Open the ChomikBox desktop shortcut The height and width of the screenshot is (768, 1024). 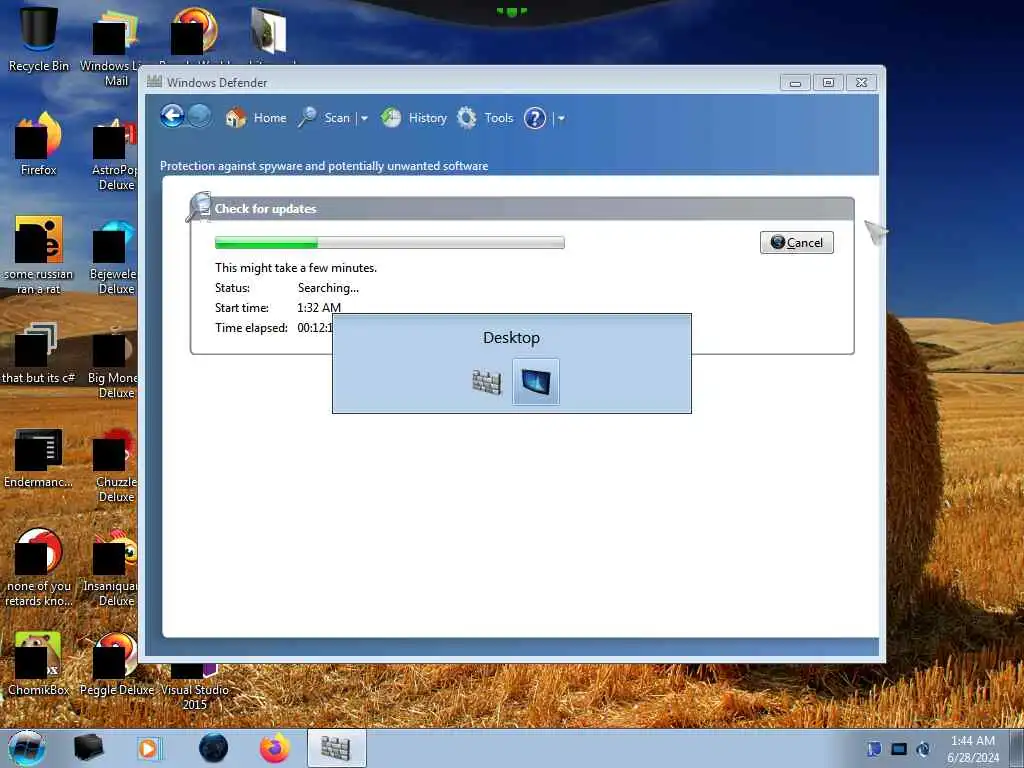coord(39,663)
